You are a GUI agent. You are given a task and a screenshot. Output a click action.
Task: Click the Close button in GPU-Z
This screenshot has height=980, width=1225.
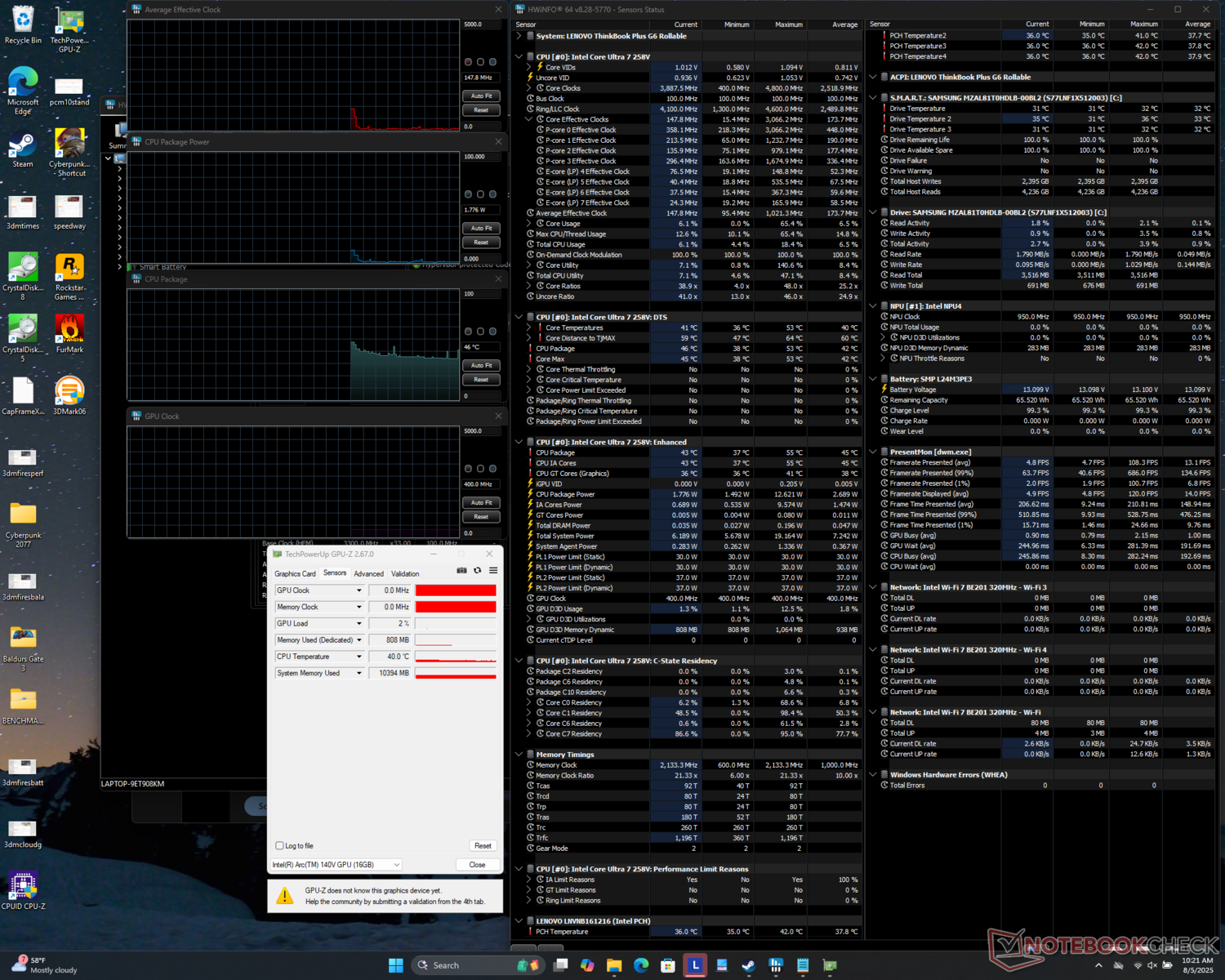coord(477,865)
